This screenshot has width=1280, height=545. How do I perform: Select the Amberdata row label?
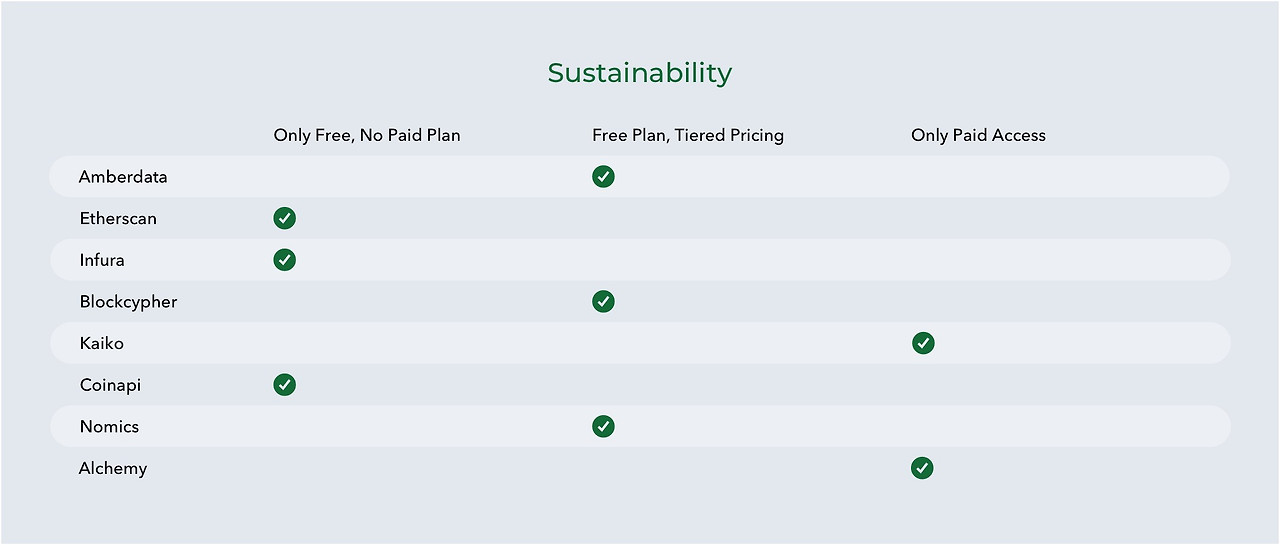123,177
